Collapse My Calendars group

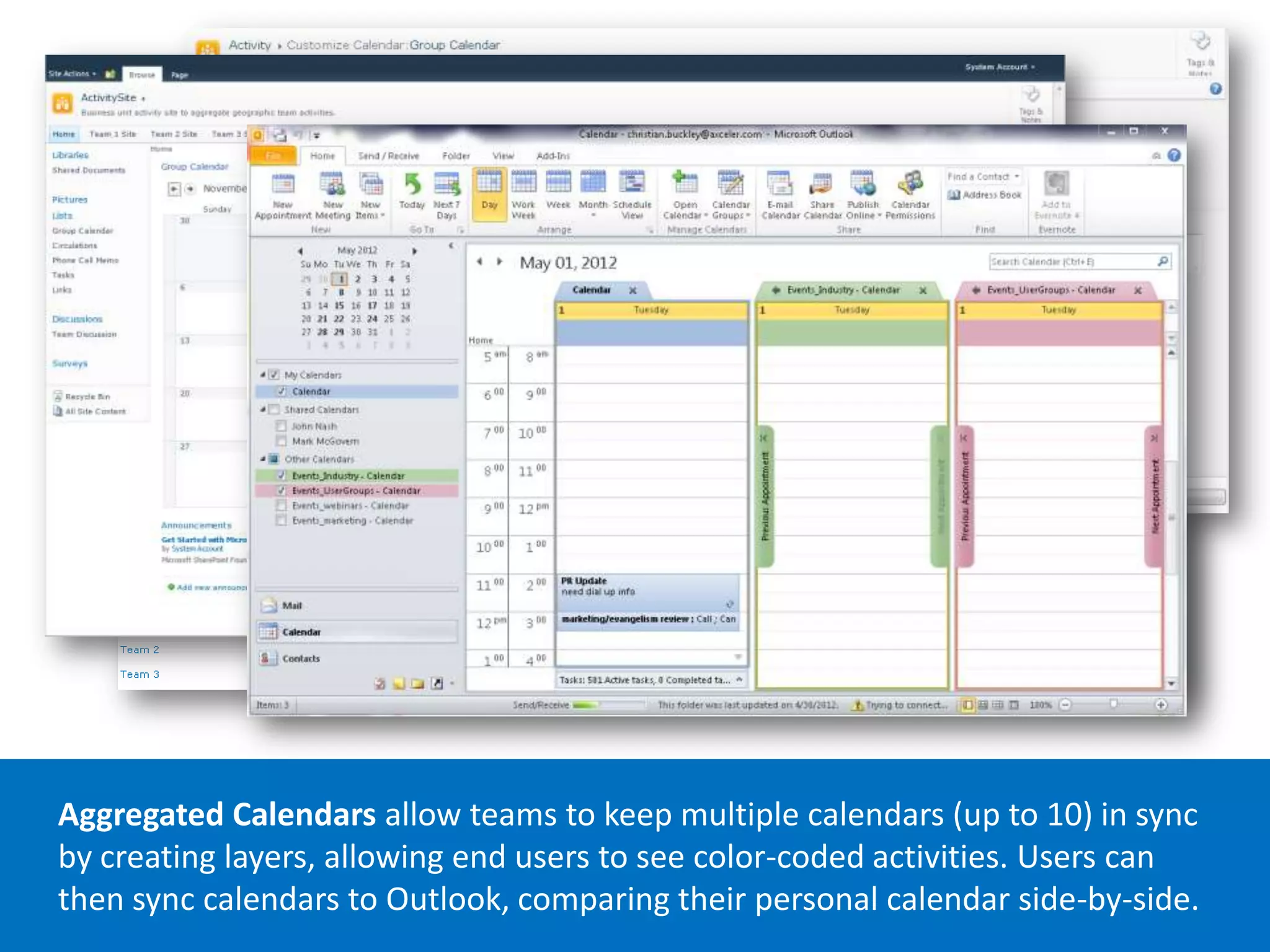pyautogui.click(x=262, y=375)
